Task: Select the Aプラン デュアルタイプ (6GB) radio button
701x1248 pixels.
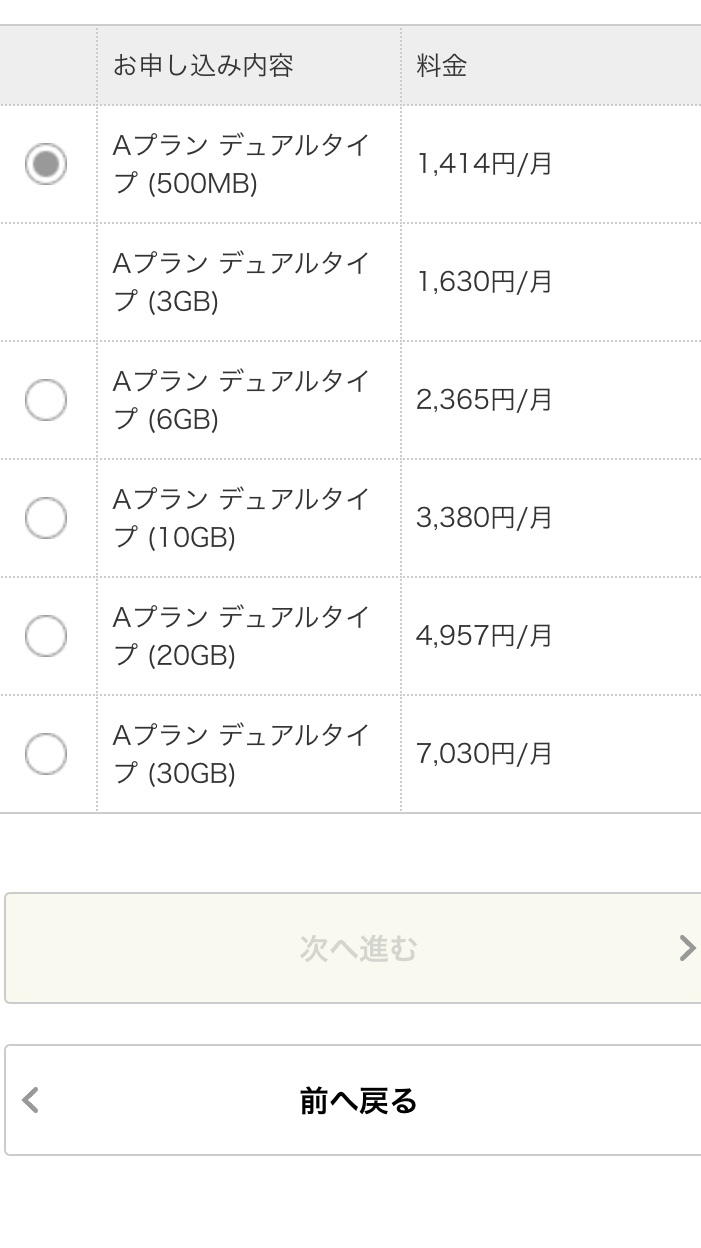Action: tap(46, 399)
